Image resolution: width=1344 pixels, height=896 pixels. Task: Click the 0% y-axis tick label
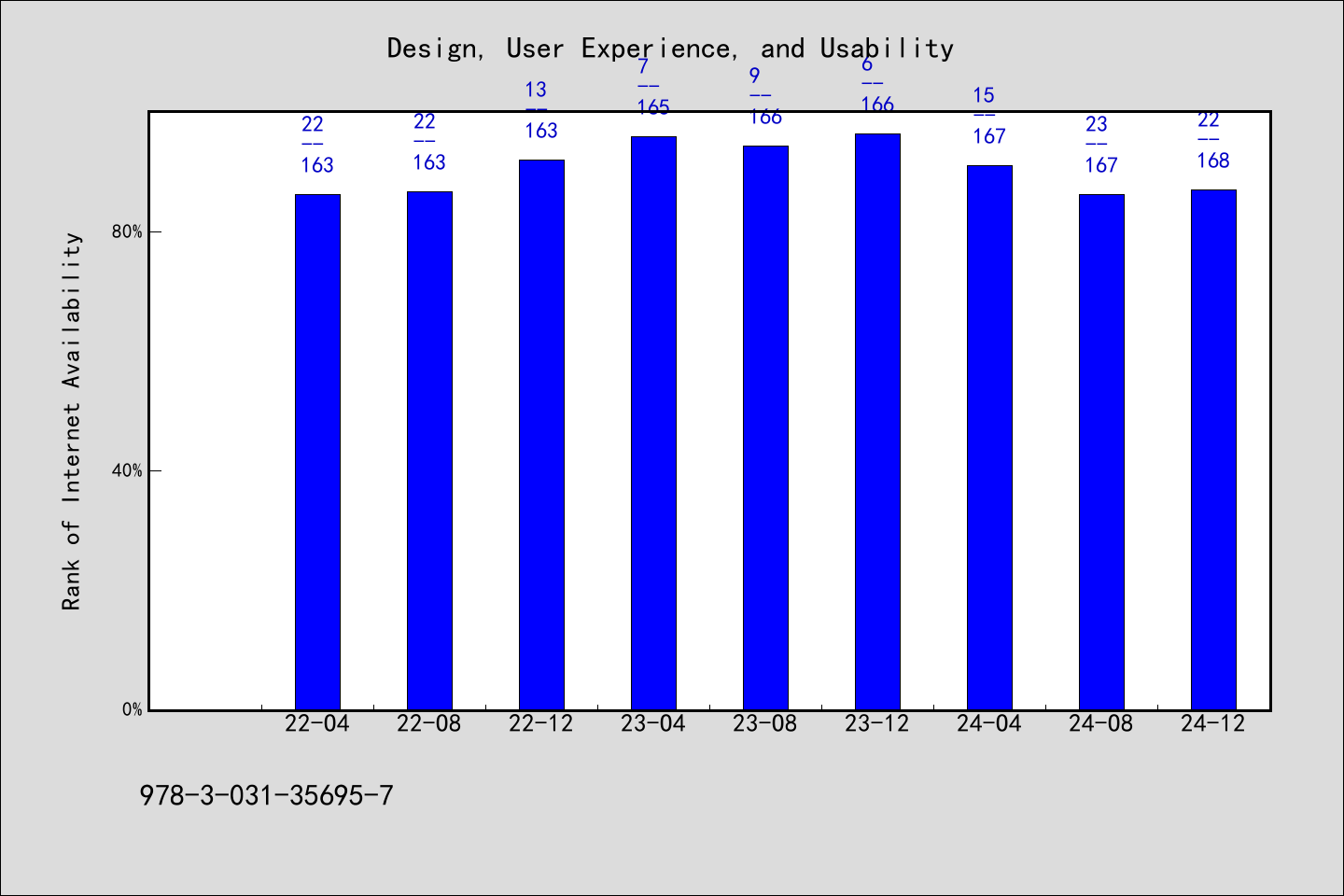point(133,709)
